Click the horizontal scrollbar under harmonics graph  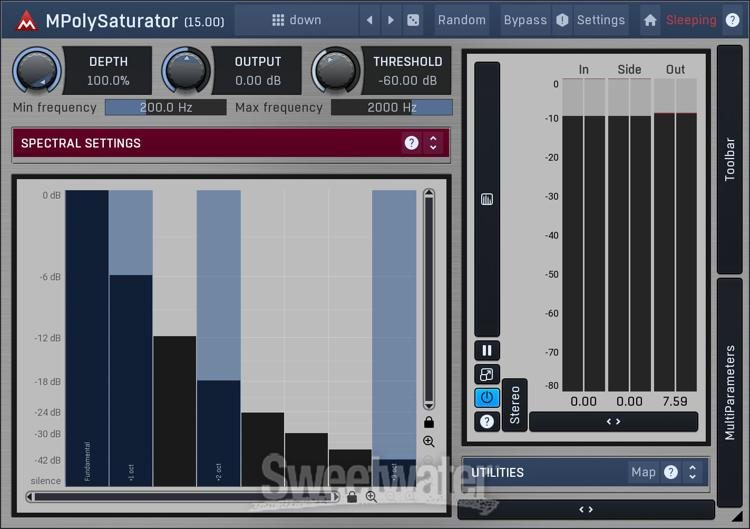coord(183,497)
